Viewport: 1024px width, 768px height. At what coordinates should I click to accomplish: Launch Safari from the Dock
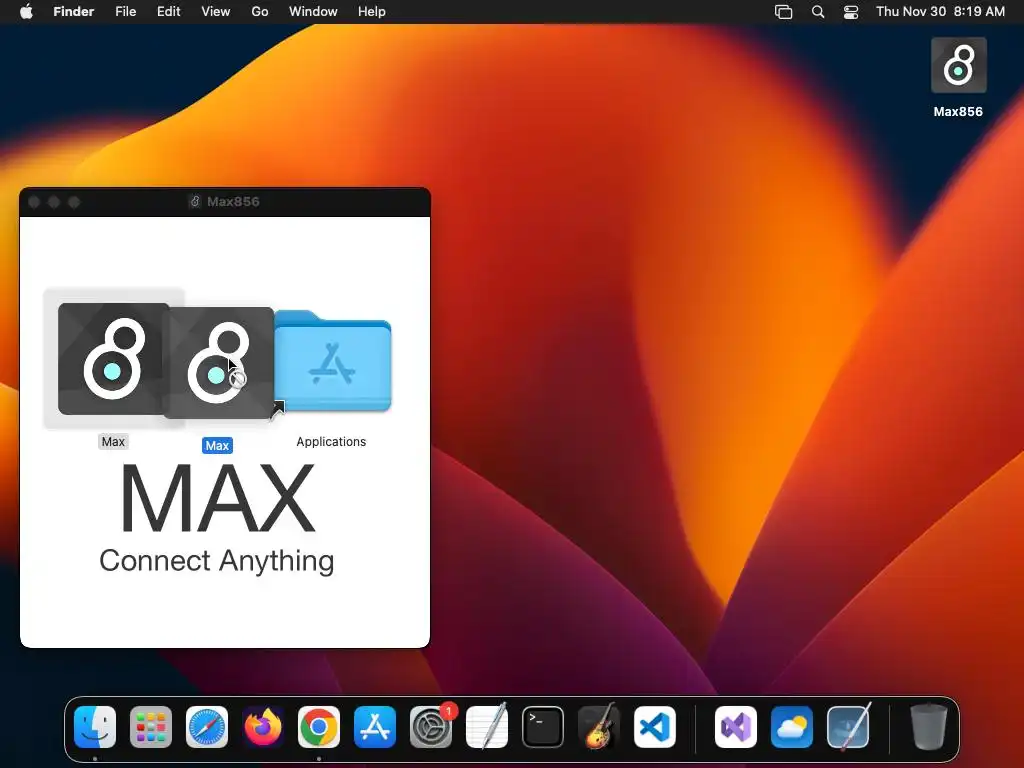click(x=207, y=727)
